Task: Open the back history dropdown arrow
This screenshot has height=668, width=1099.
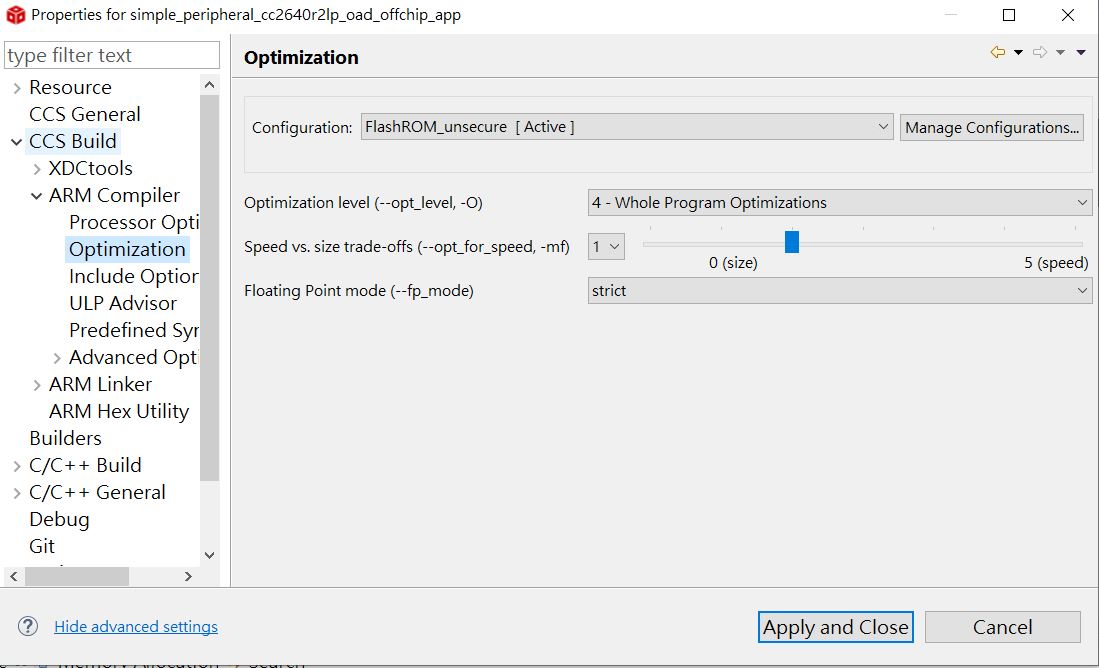Action: pyautogui.click(x=1018, y=52)
